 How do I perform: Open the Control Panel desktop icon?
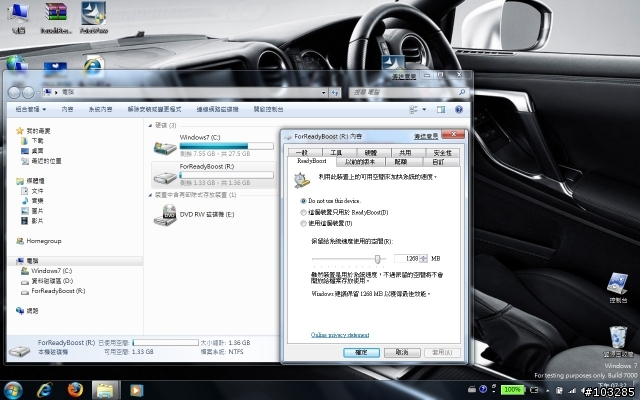coord(617,283)
